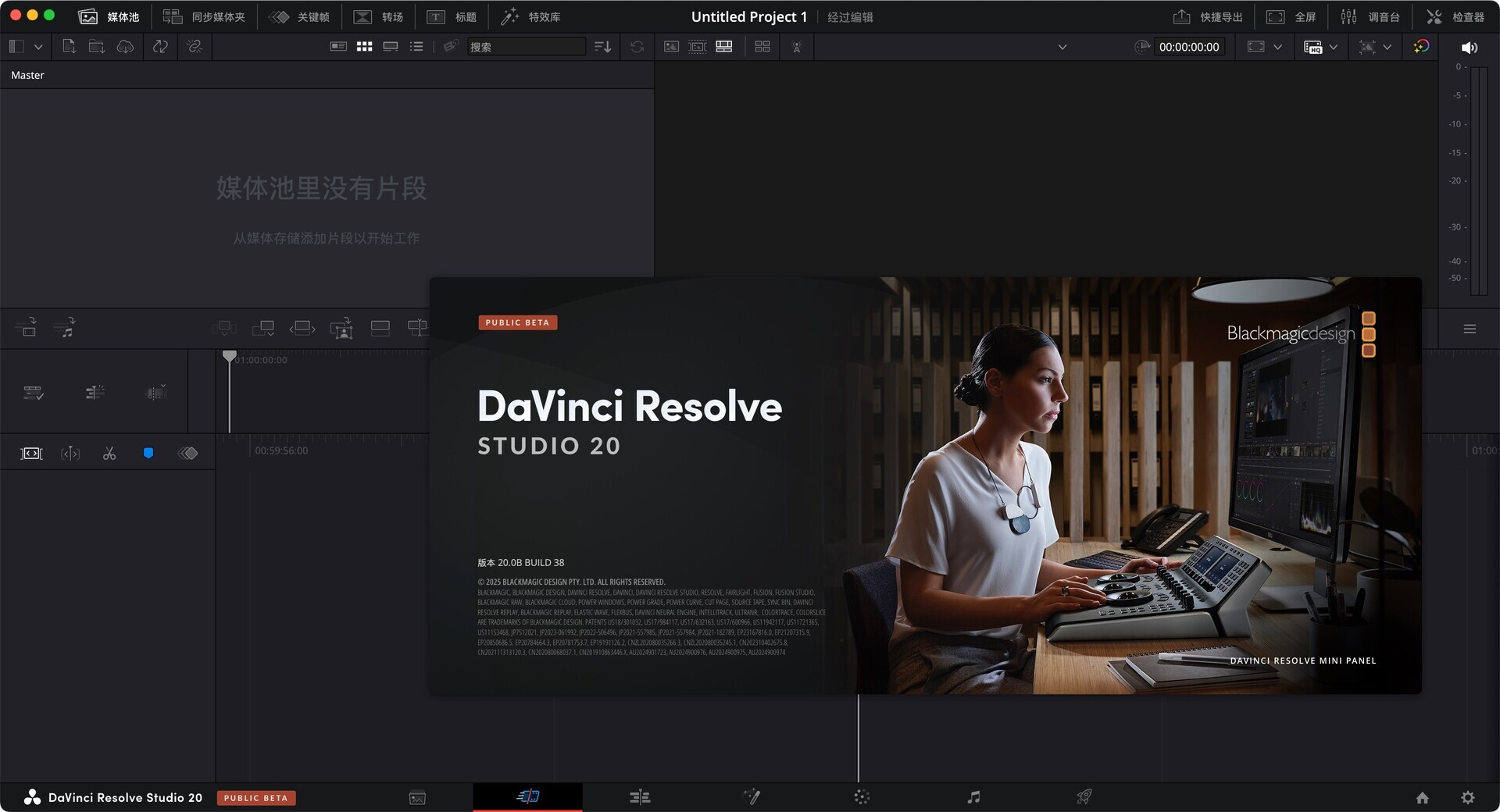Screen dimensions: 1500x812
Task: Open timeline options hamburger menu
Action: (1470, 329)
